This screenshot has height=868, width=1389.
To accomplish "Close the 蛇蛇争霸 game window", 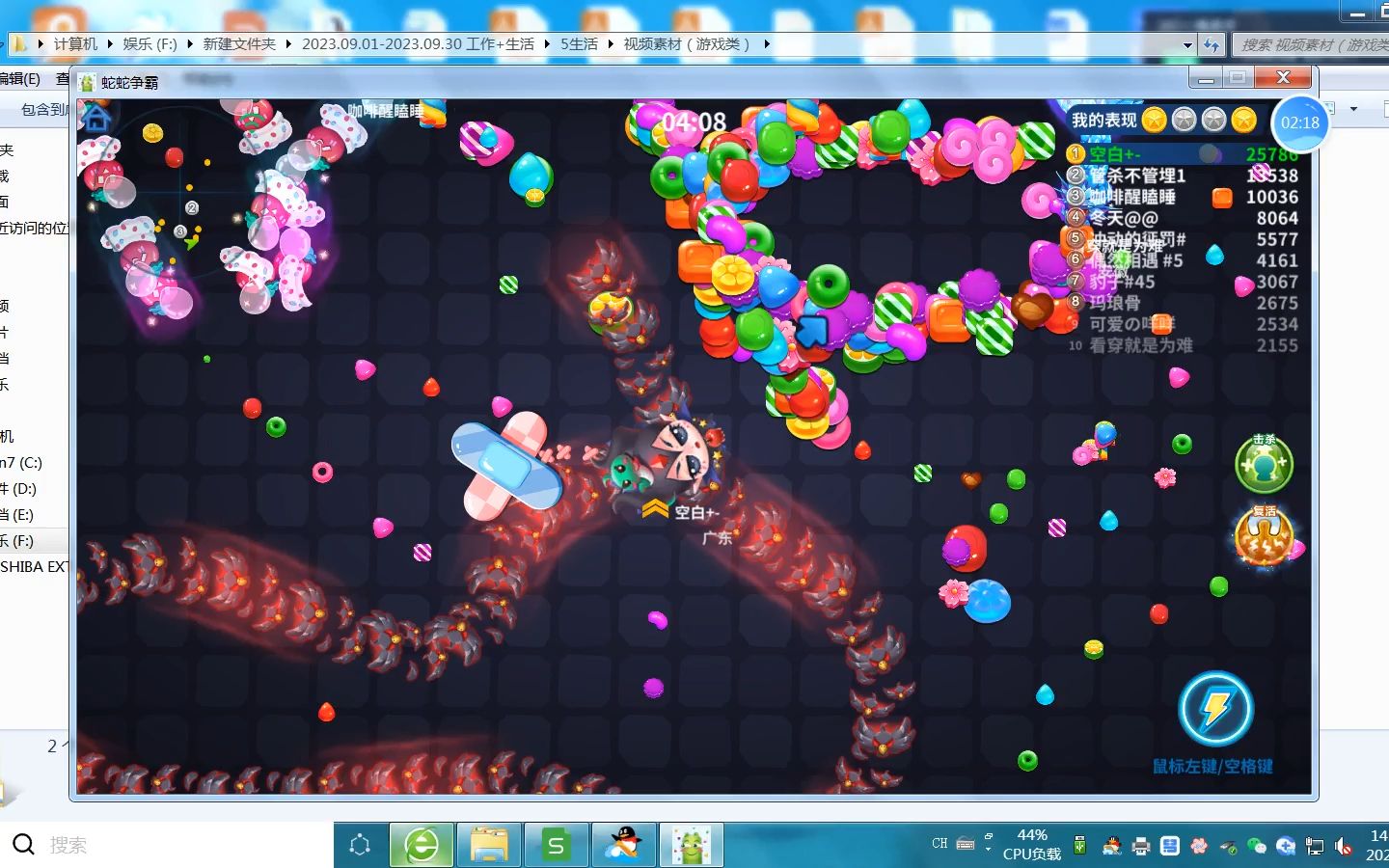I will 1283,78.
